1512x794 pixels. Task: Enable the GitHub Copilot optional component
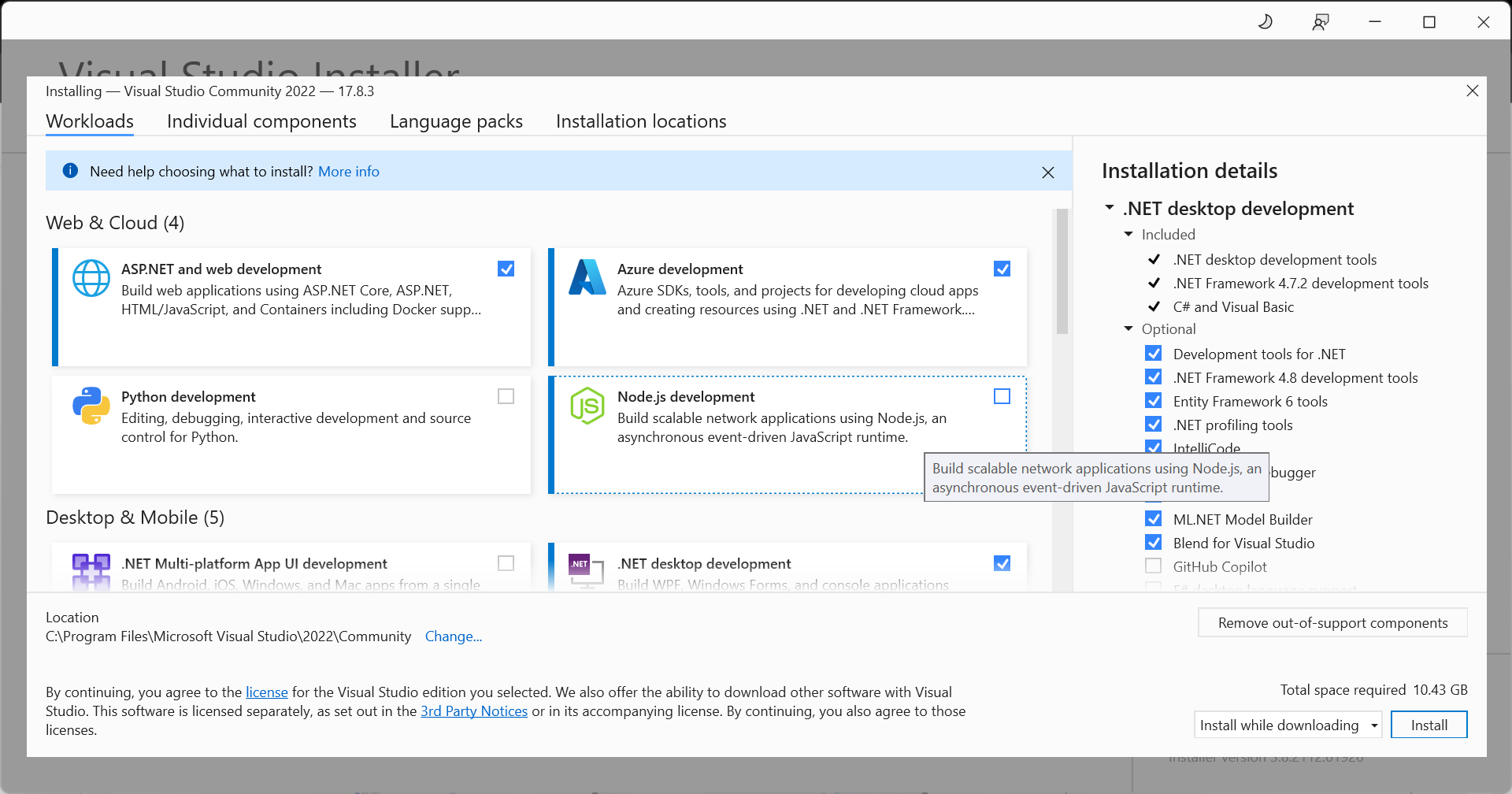1154,566
